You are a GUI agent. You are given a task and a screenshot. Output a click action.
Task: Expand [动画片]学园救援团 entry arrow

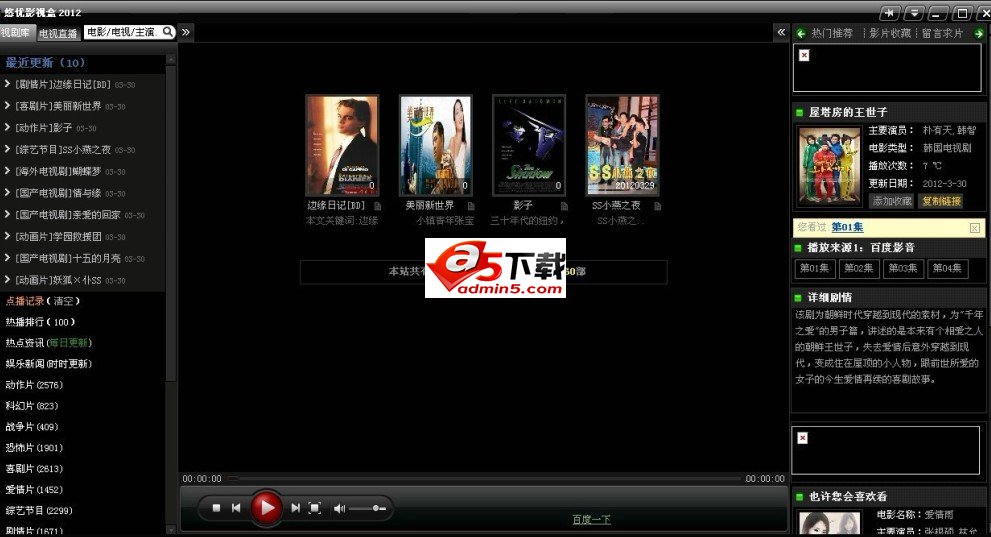pyautogui.click(x=7, y=236)
